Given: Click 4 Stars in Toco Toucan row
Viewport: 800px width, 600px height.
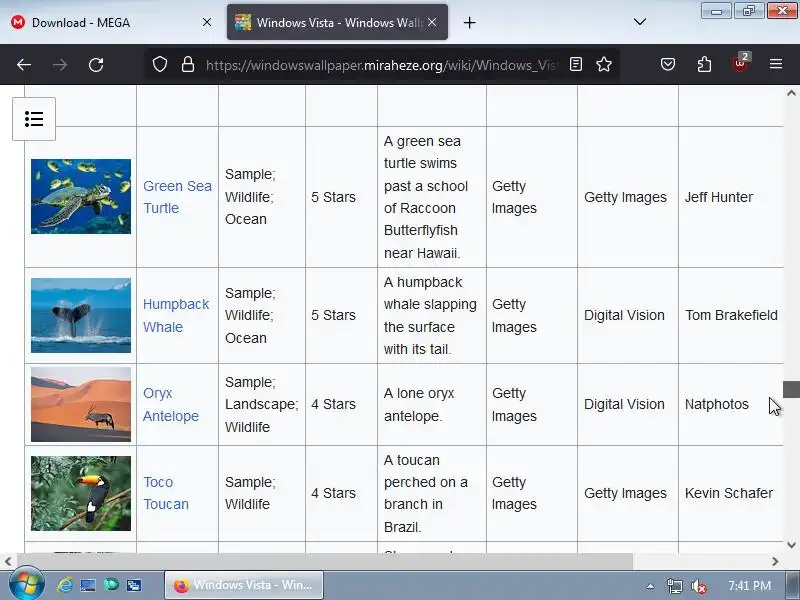Looking at the screenshot, I should (333, 493).
